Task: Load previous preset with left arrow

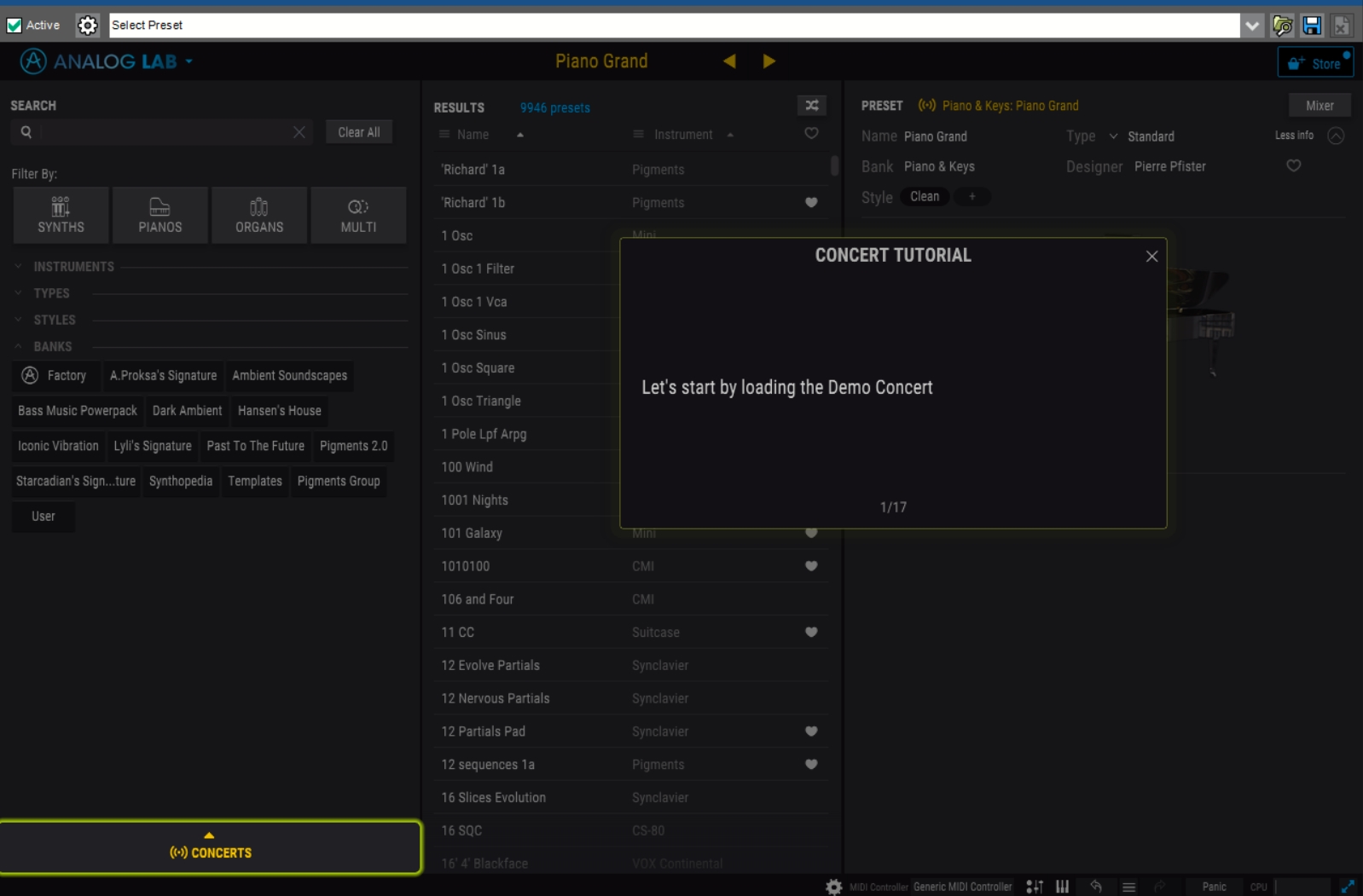Action: (x=729, y=61)
